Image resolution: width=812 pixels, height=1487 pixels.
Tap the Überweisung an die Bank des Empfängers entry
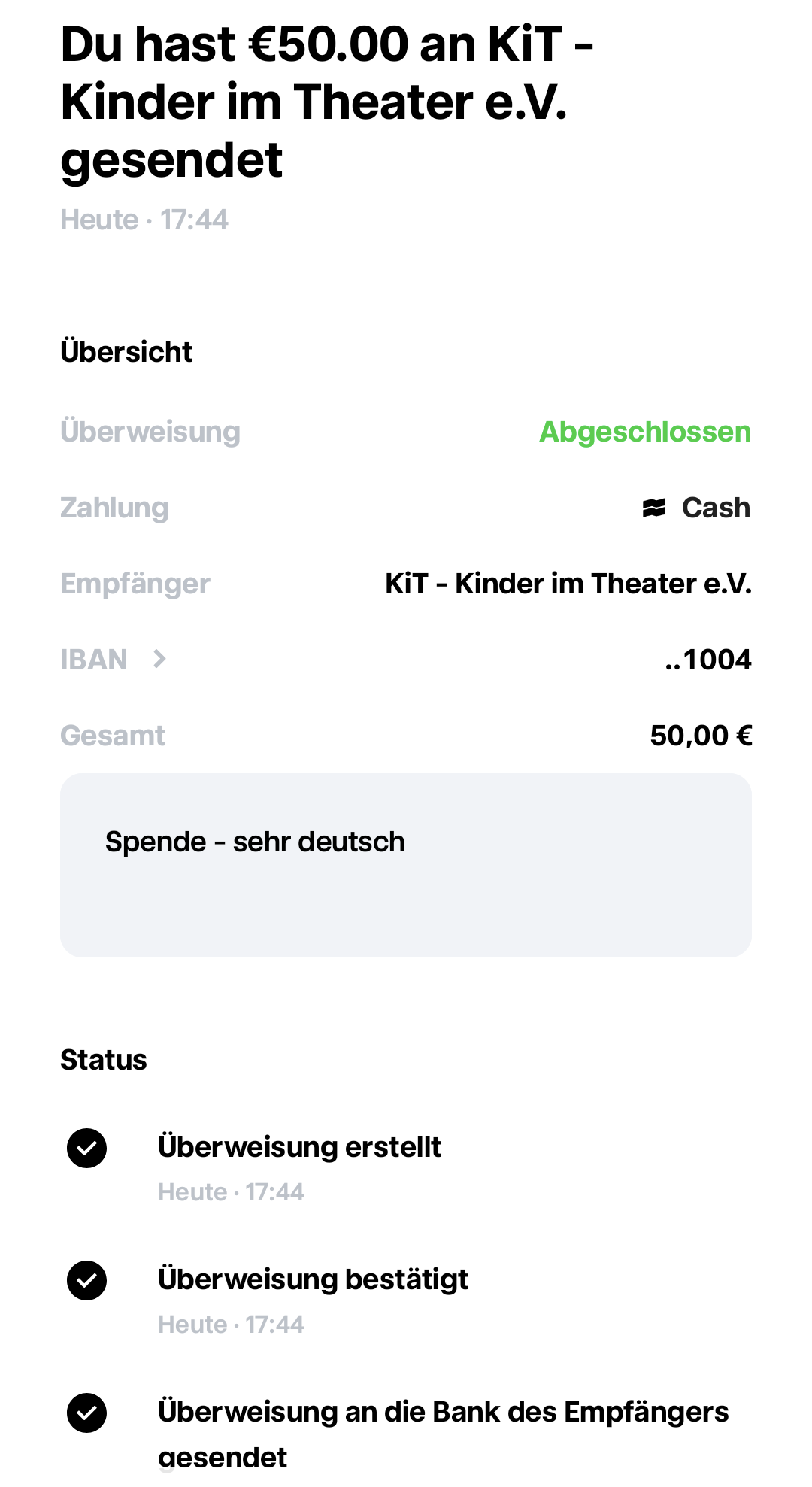pos(443,1413)
